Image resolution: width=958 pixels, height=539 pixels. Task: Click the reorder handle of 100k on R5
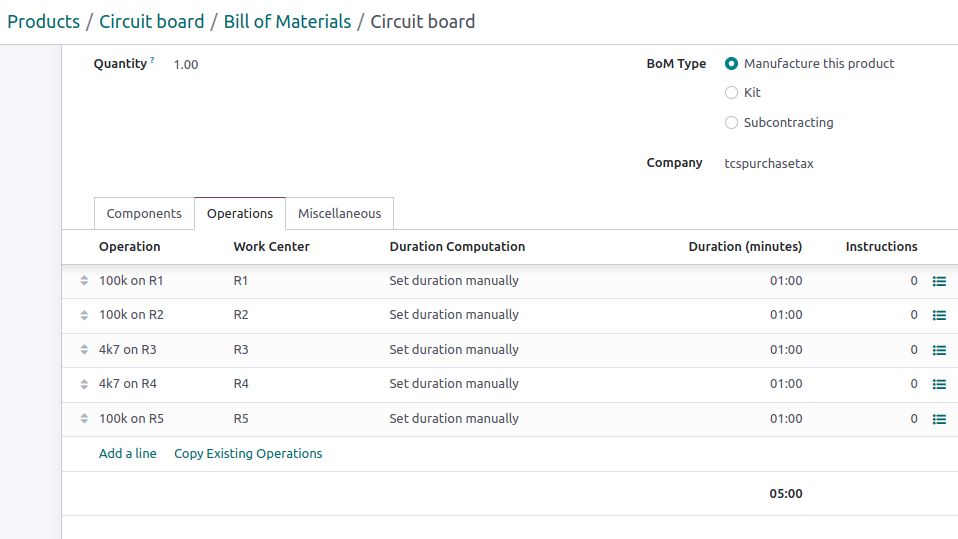click(84, 419)
